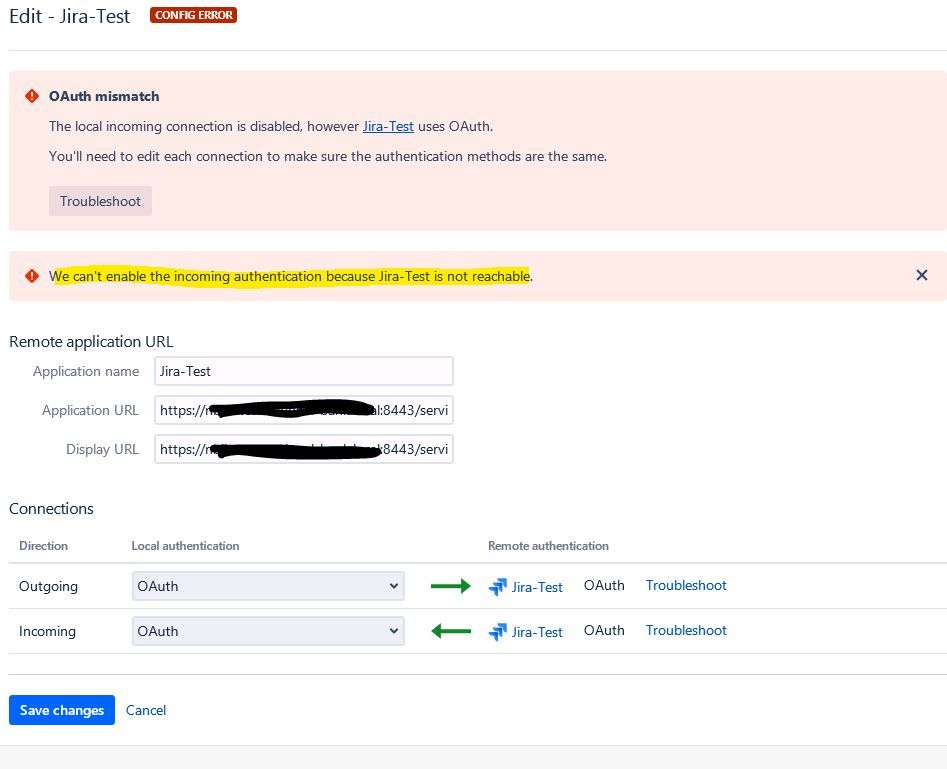Click the Jira icon in the Outgoing row

tap(498, 587)
